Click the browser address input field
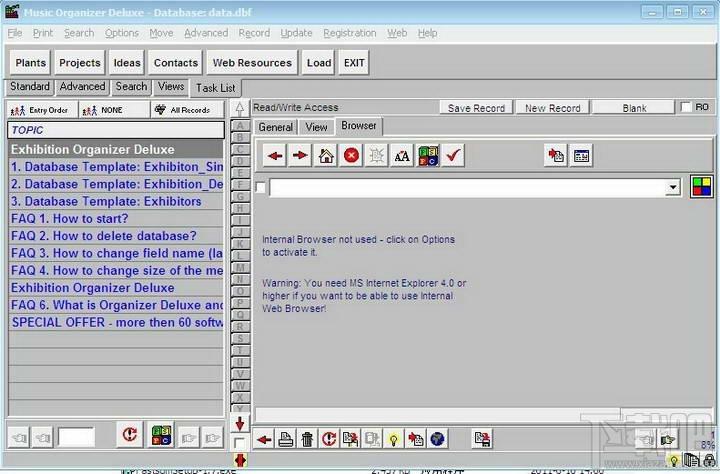 click(467, 187)
